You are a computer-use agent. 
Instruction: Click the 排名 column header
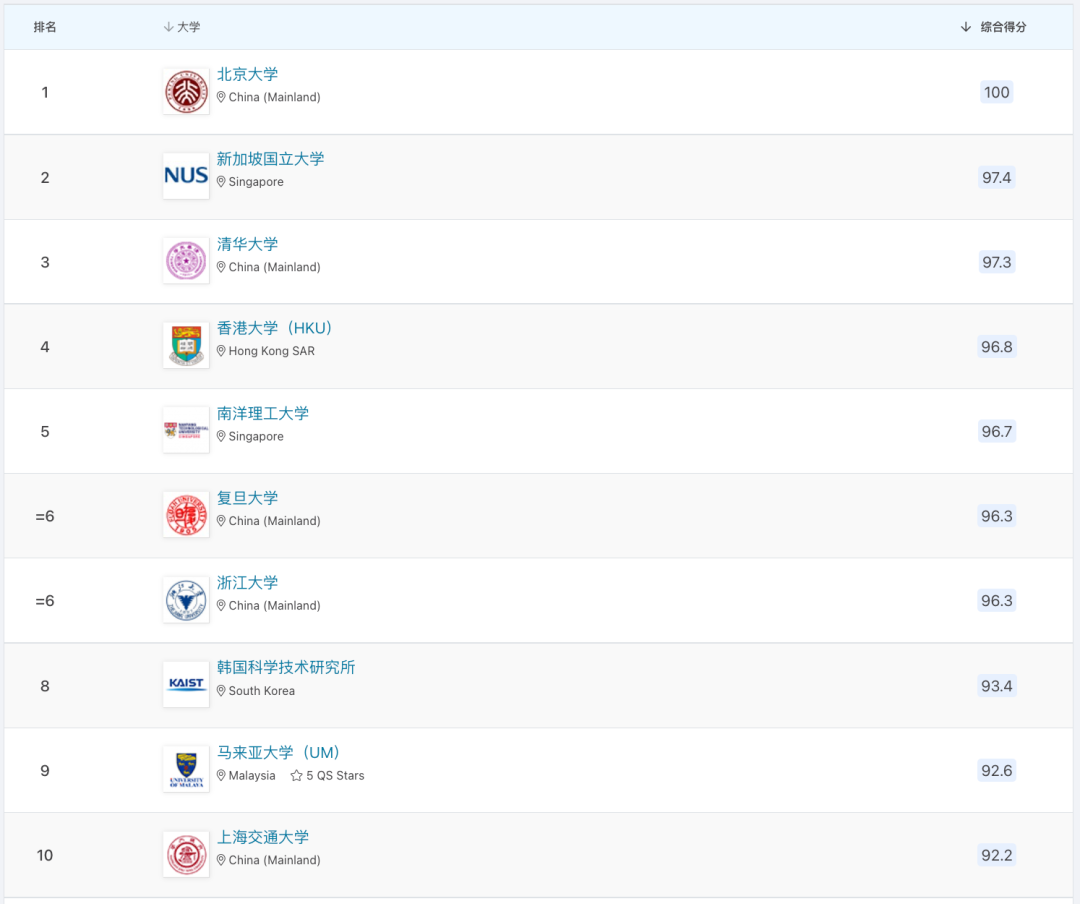click(x=45, y=27)
